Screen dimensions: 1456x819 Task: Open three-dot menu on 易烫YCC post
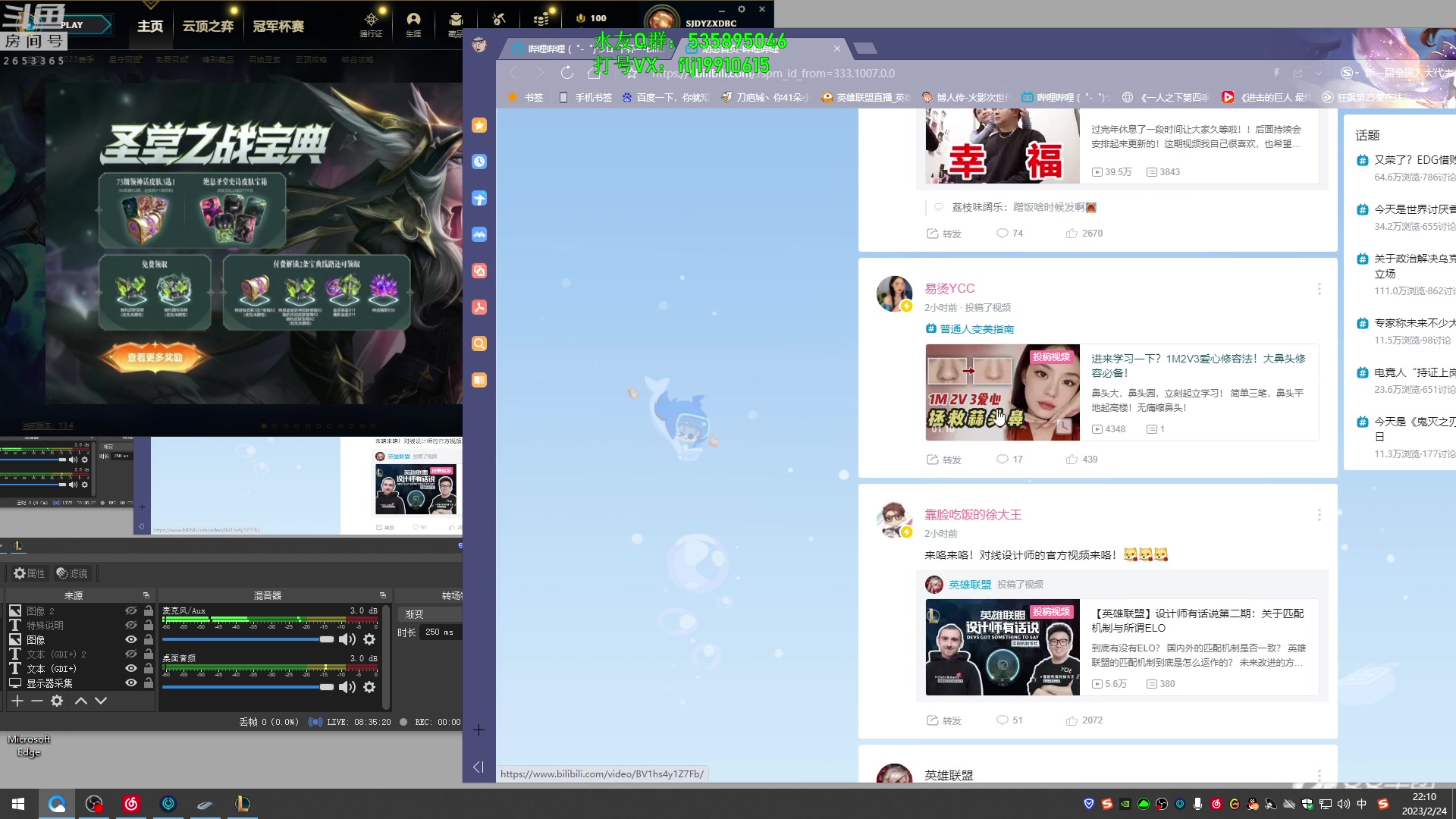pos(1319,289)
